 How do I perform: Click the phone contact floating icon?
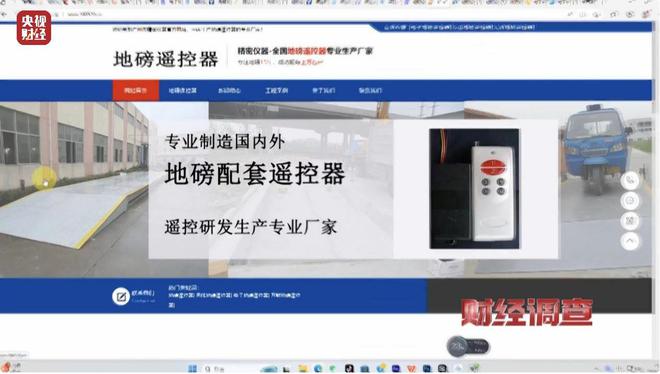pyautogui.click(x=630, y=180)
